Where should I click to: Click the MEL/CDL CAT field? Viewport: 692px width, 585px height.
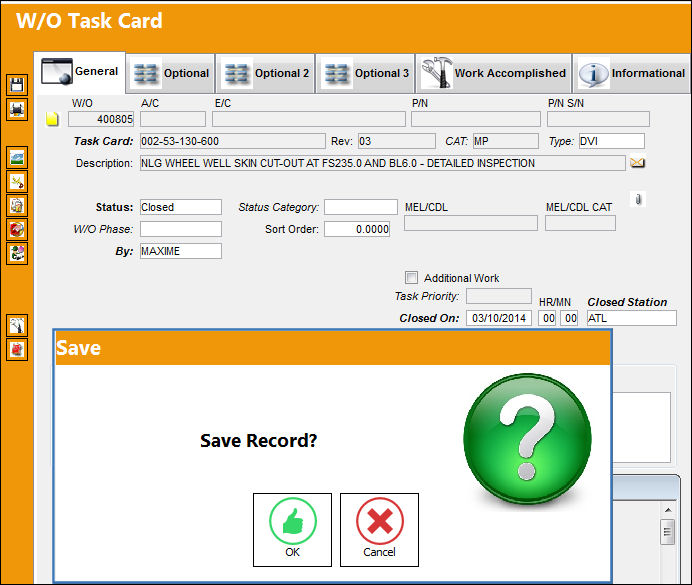point(580,223)
